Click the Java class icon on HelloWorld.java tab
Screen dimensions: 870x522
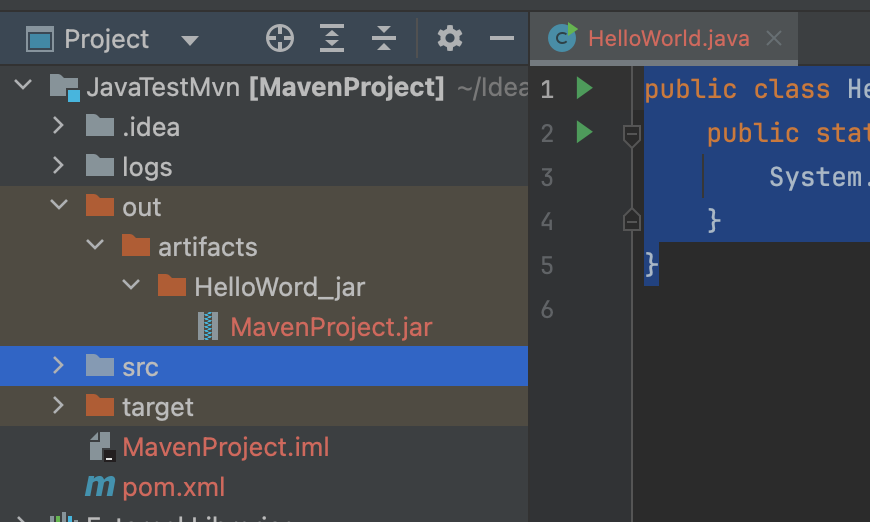pyautogui.click(x=562, y=38)
